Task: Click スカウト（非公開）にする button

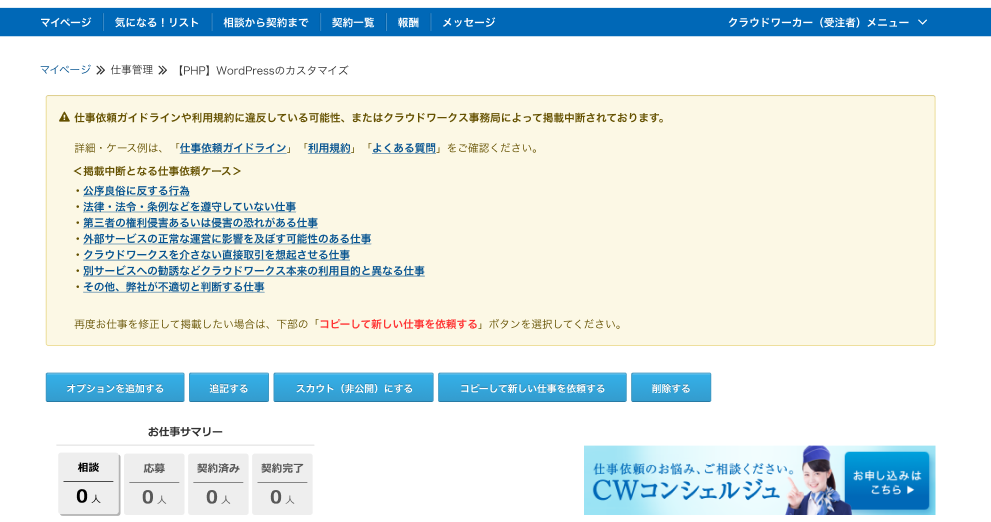Action: coord(353,388)
